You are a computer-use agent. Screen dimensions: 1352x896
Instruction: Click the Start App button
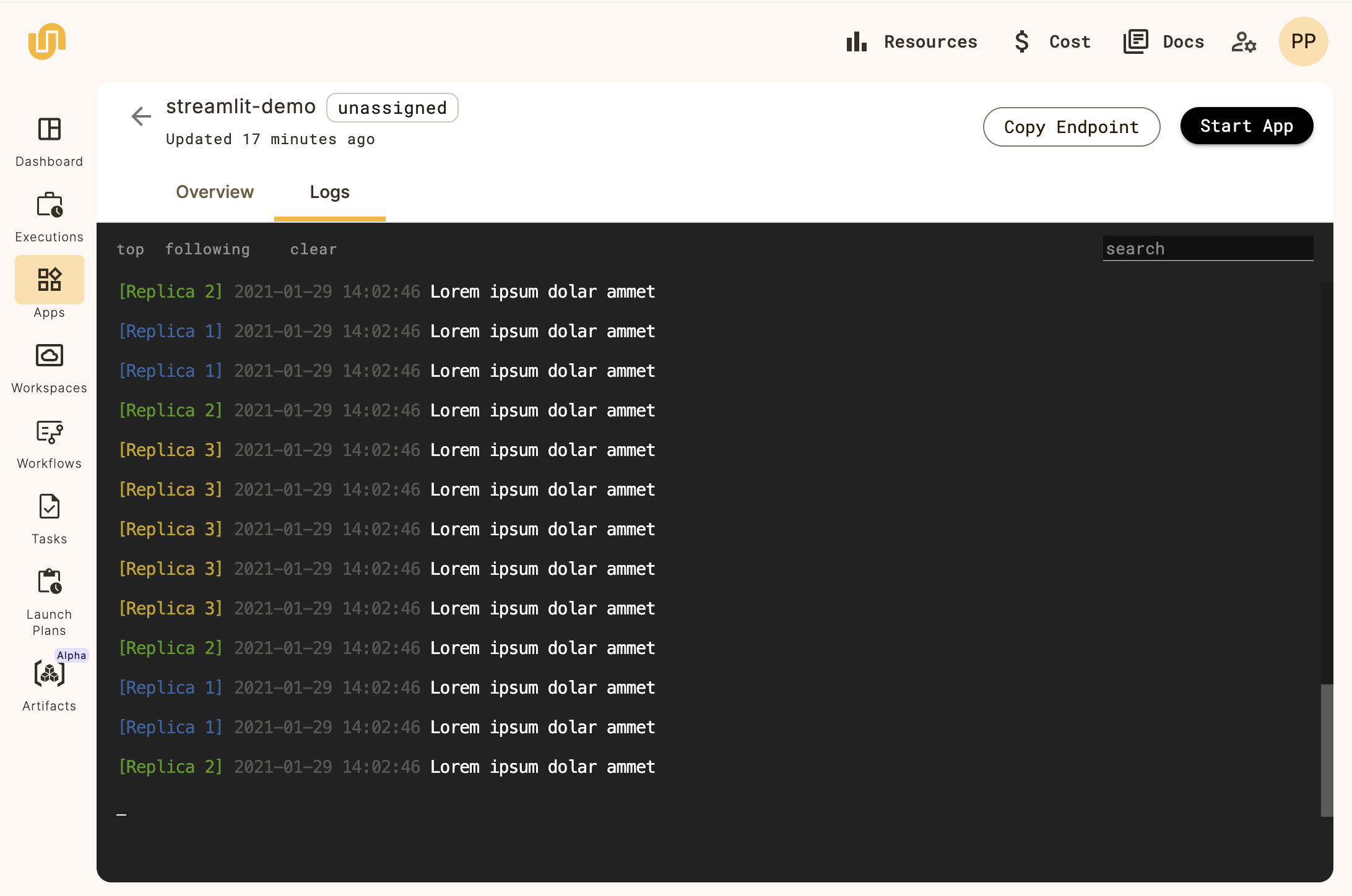coord(1247,125)
